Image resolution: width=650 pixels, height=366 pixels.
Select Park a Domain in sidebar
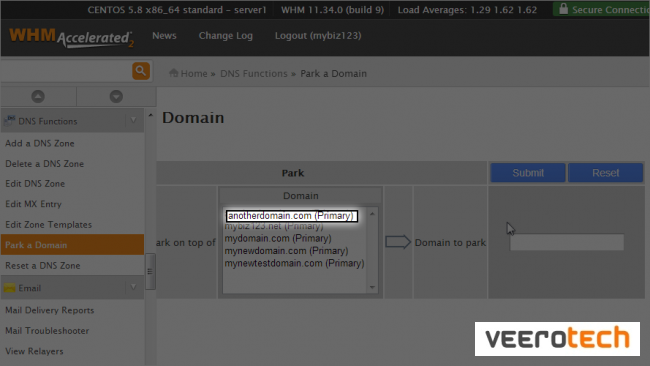72,245
